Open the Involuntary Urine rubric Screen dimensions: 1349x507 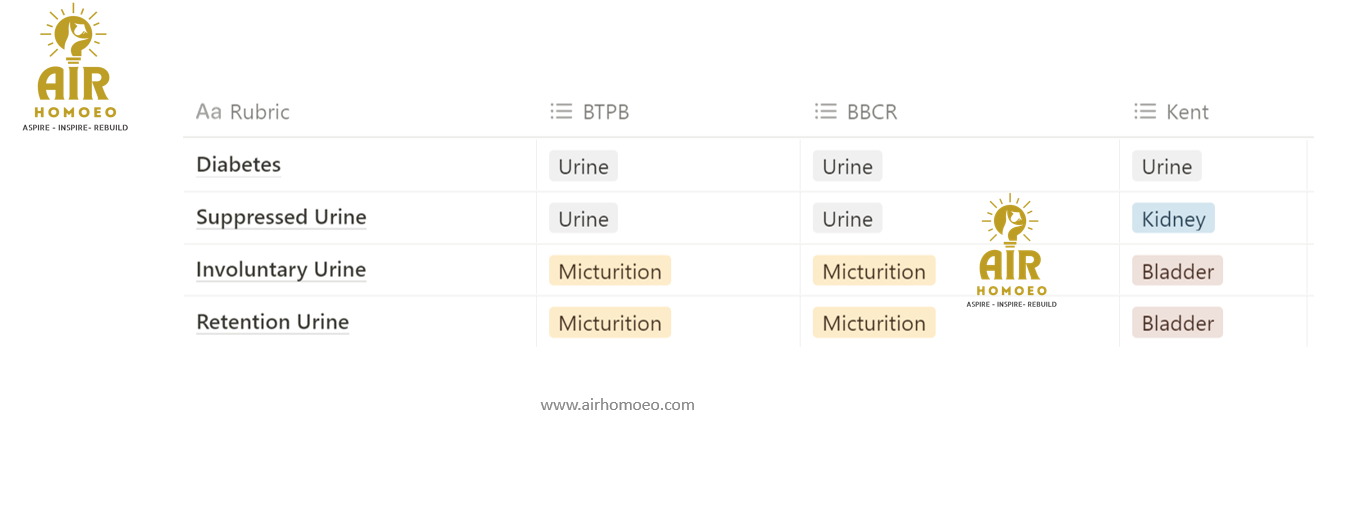point(281,269)
